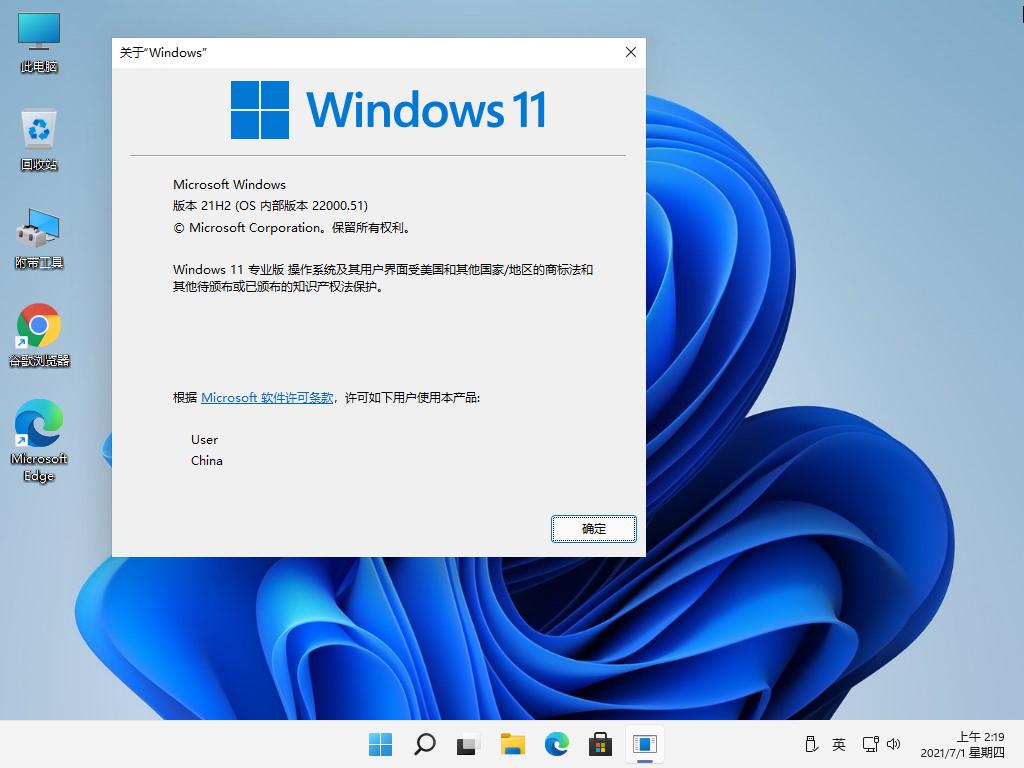This screenshot has height=768, width=1024.
Task: Click the Microsoft Windows text line
Action: click(x=229, y=185)
